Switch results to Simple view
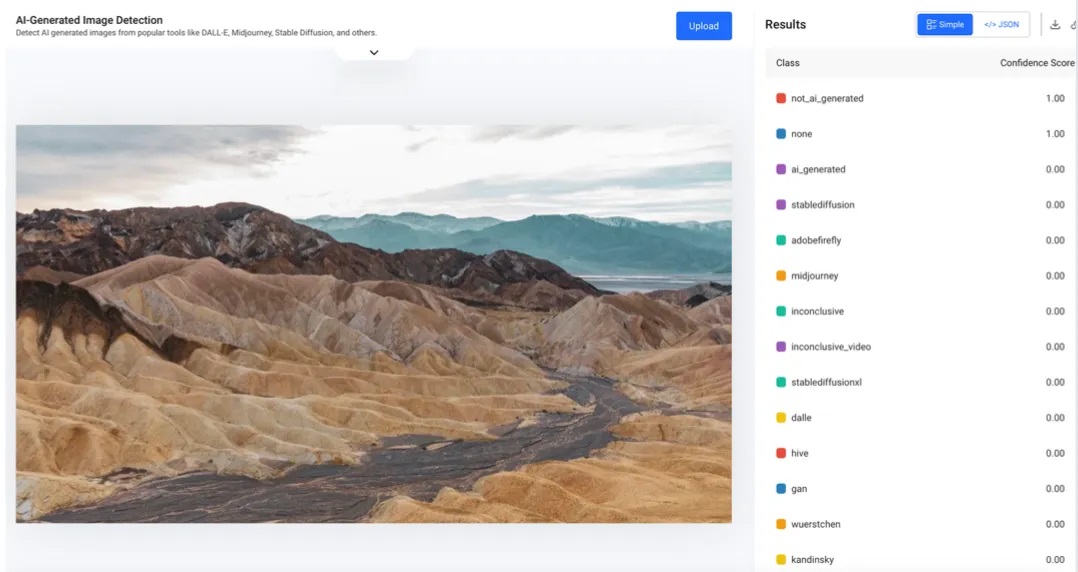Viewport: 1078px width, 572px height. pos(945,25)
